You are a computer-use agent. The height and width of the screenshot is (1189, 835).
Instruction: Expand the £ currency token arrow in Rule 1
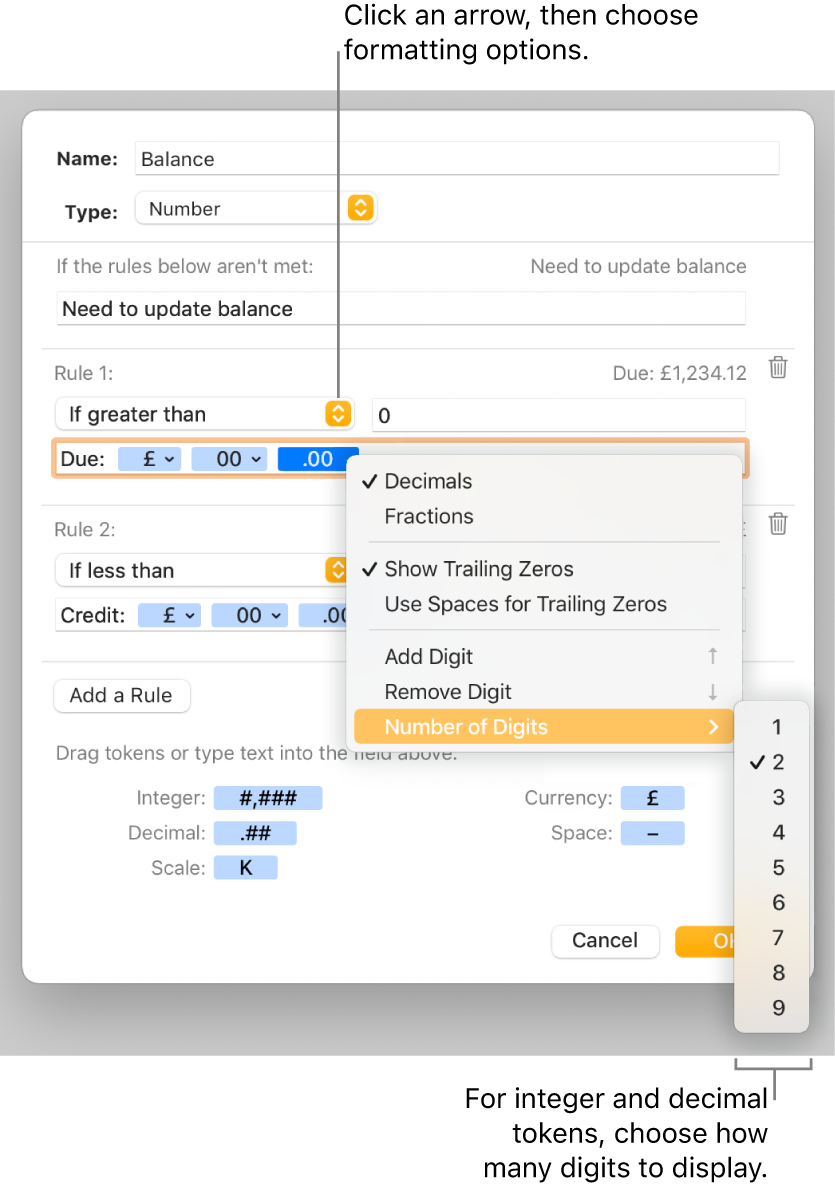[170, 459]
